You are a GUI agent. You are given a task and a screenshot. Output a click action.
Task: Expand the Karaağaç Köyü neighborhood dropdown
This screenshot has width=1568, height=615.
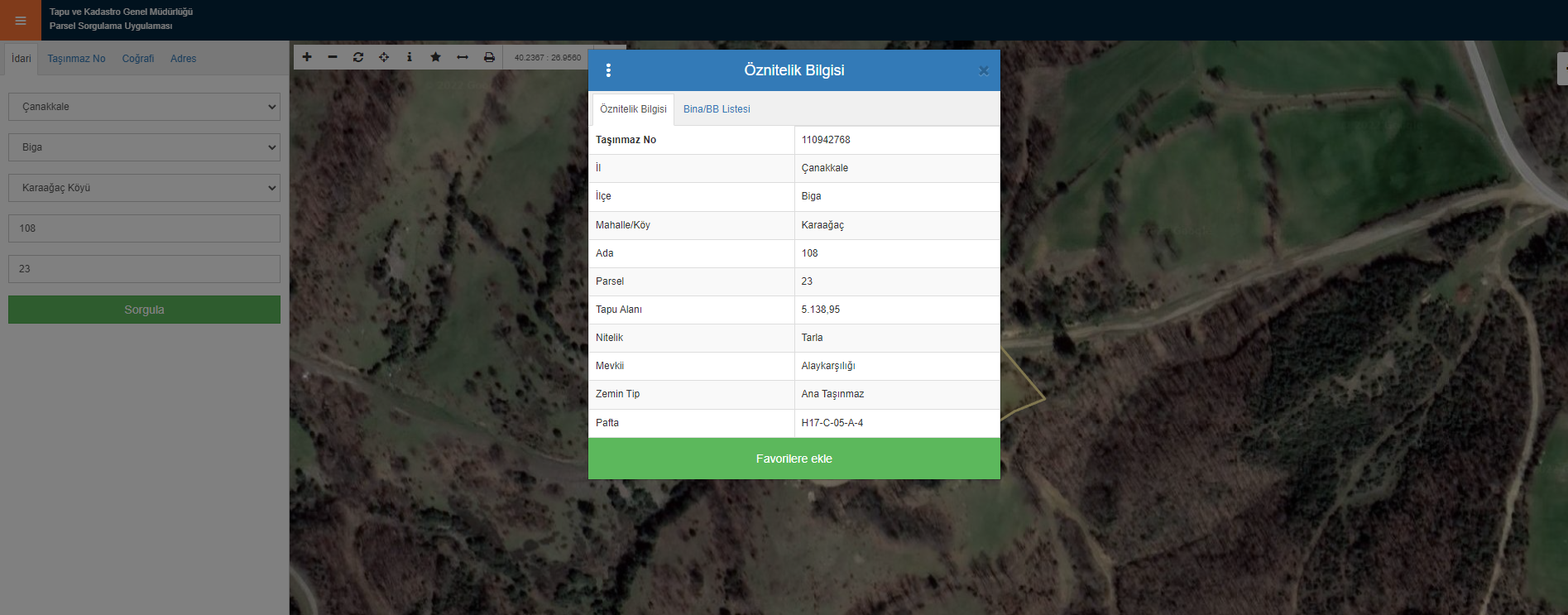[x=144, y=188]
